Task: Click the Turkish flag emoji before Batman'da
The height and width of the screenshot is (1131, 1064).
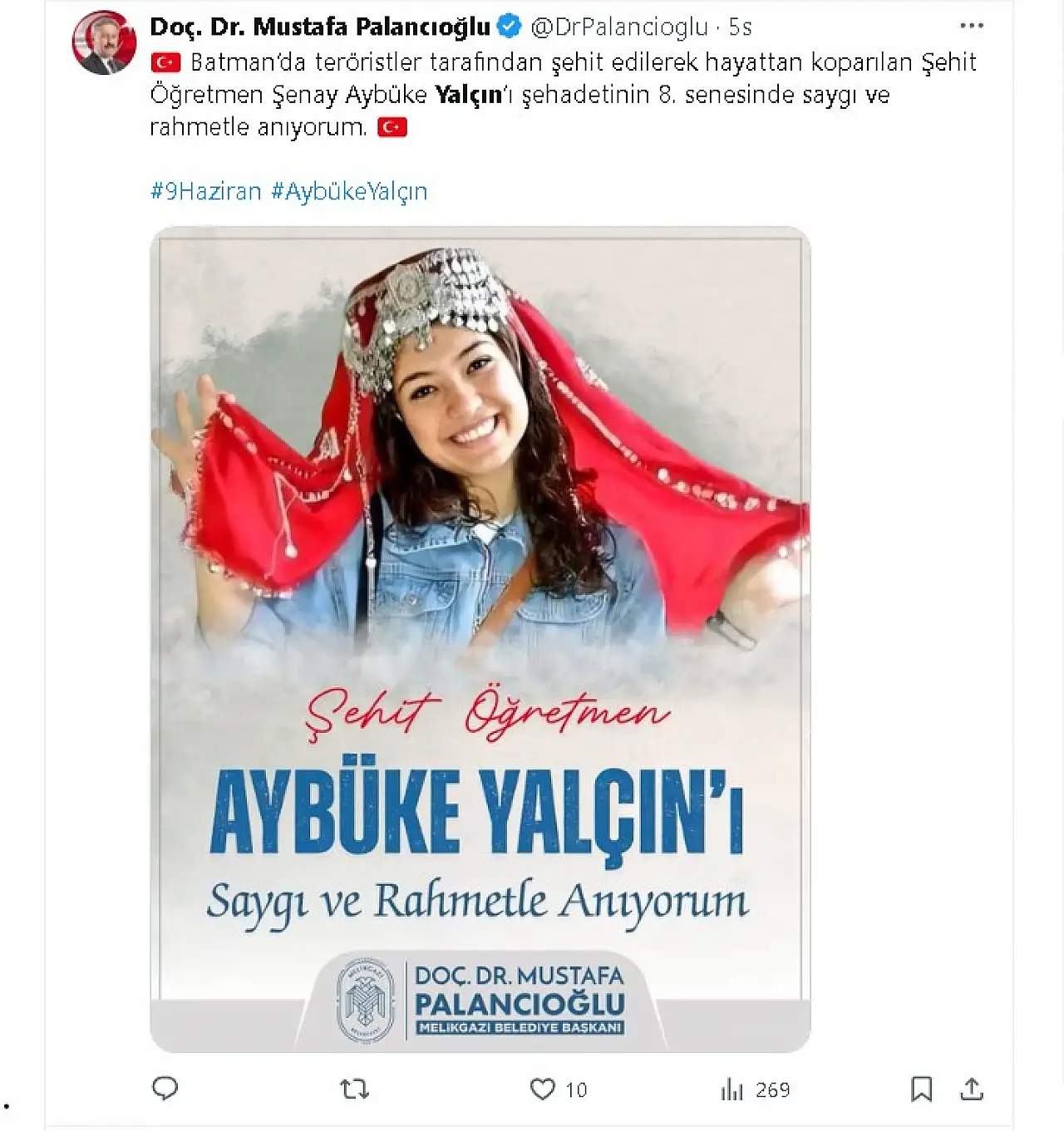Action: pos(166,62)
